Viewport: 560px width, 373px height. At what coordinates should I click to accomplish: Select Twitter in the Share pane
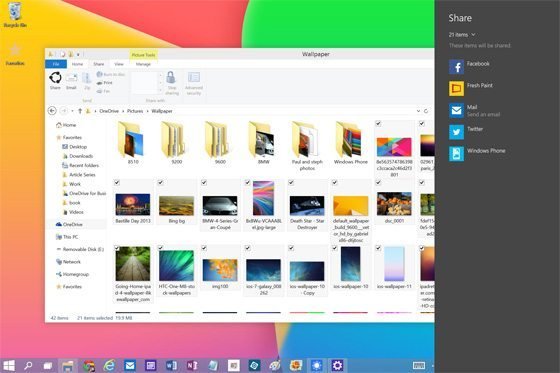pos(466,132)
